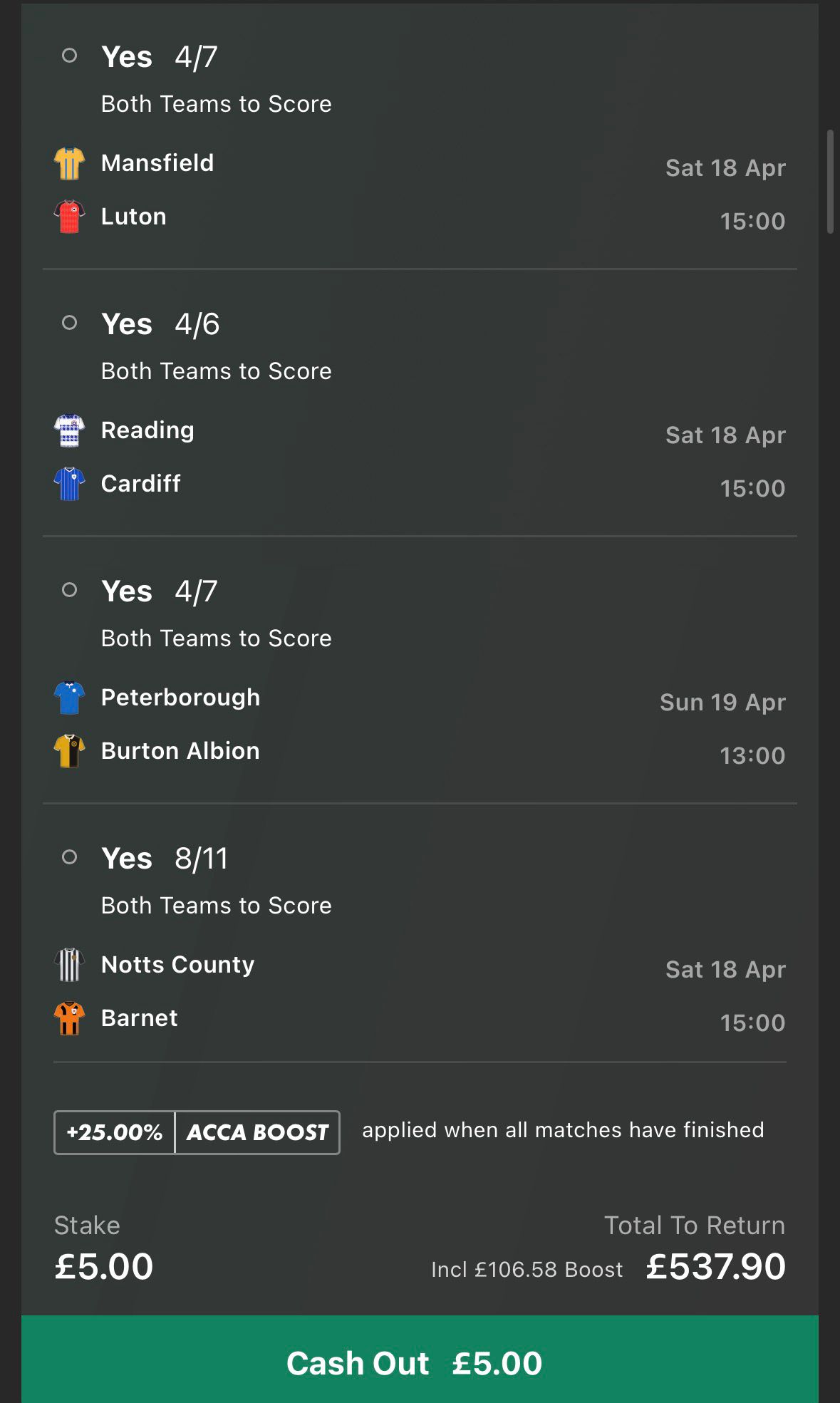Click the Reading blue hooped shirt icon
The width and height of the screenshot is (840, 1403).
[x=69, y=430]
